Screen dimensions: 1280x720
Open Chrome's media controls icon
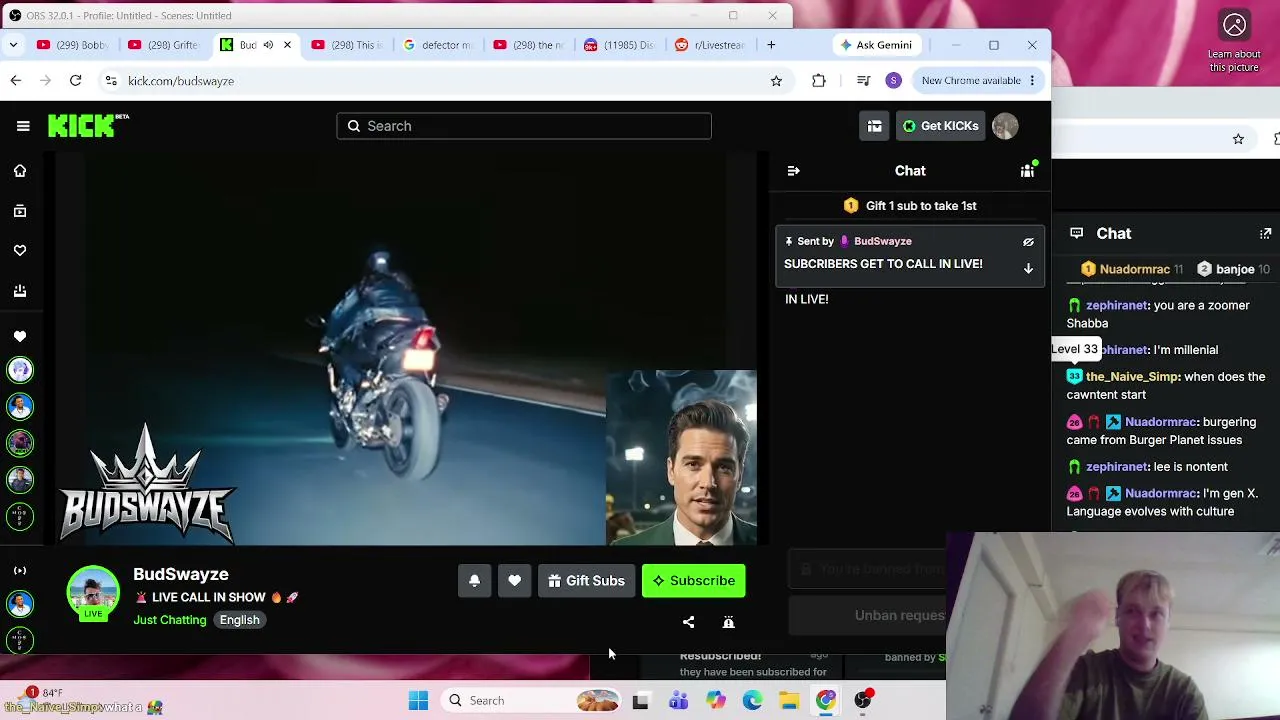(x=864, y=81)
